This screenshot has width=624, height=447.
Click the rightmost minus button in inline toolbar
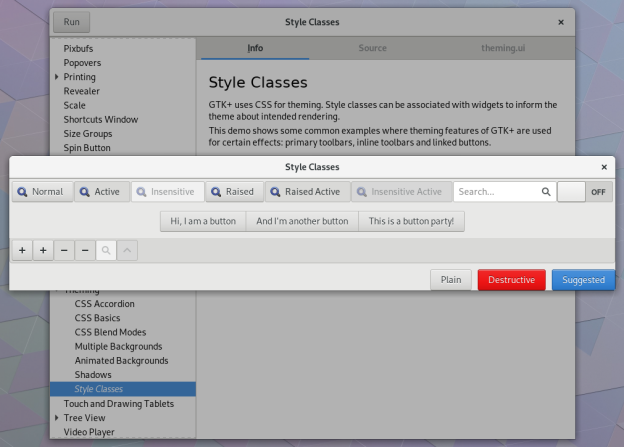(85, 250)
